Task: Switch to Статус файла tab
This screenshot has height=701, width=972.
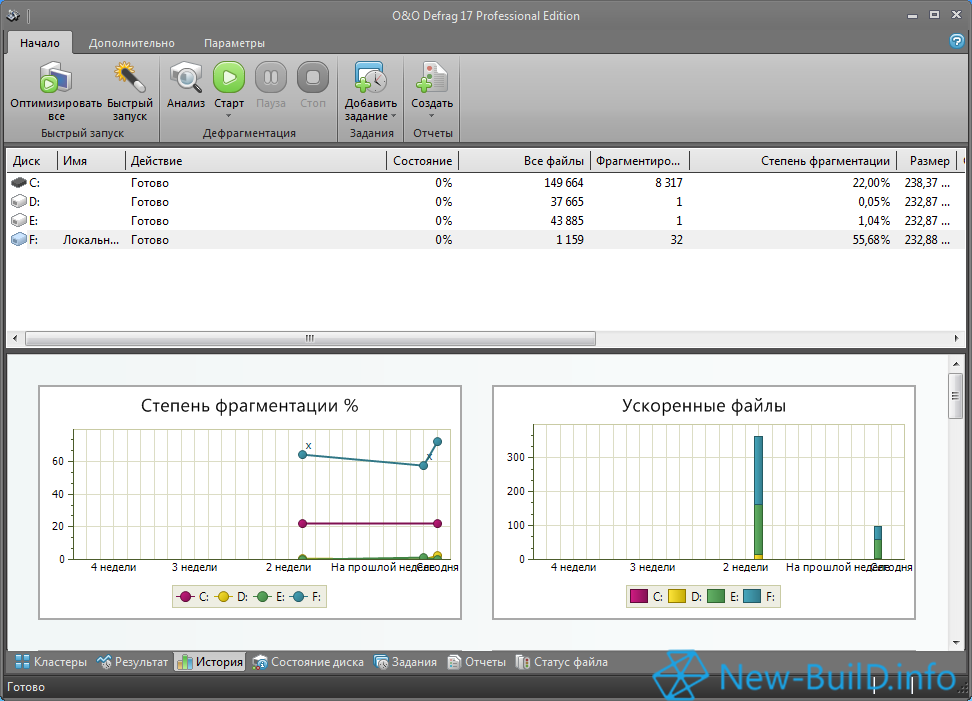Action: 562,662
